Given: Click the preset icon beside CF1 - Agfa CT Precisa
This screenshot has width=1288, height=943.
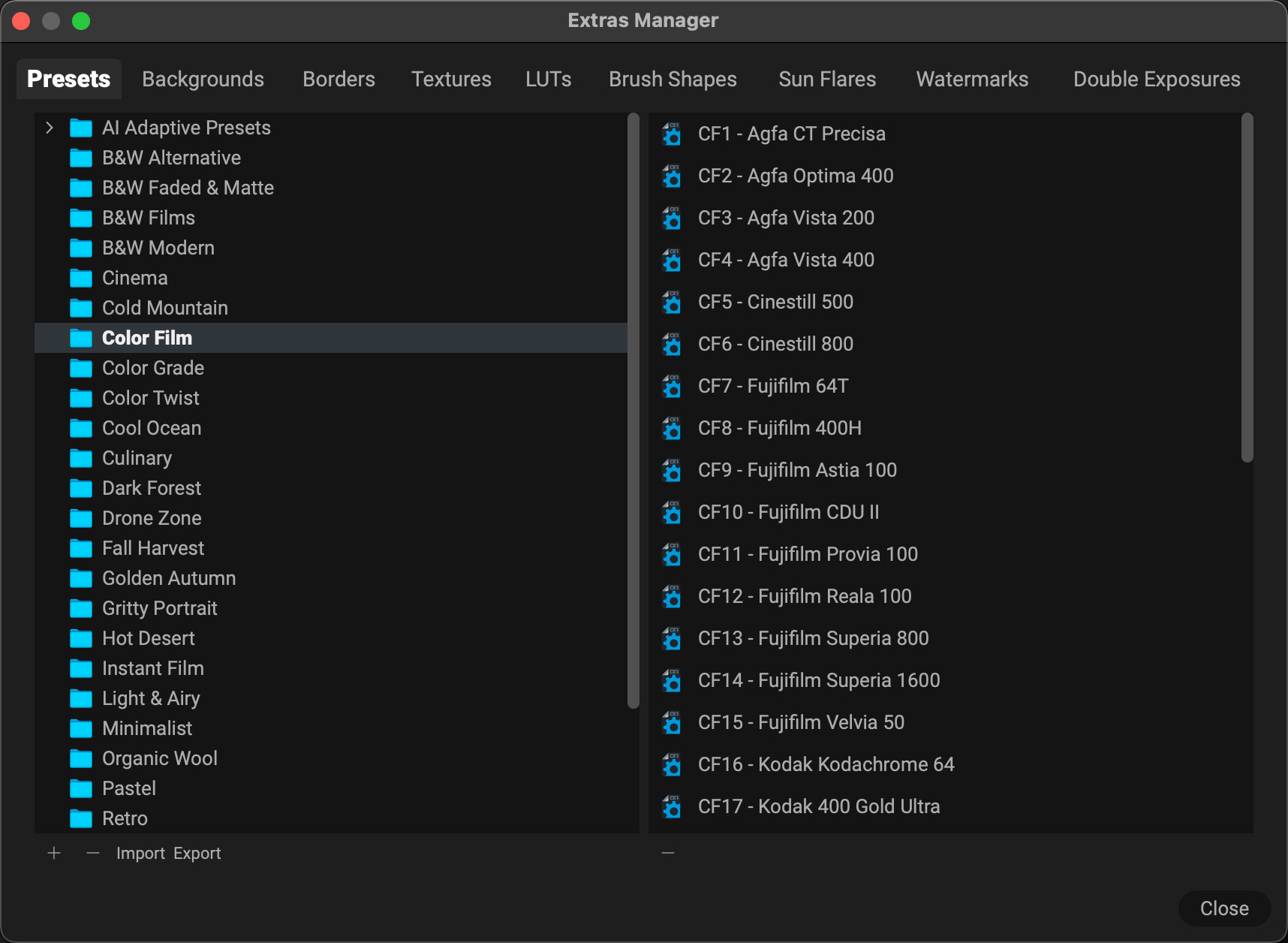Looking at the screenshot, I should tap(672, 134).
